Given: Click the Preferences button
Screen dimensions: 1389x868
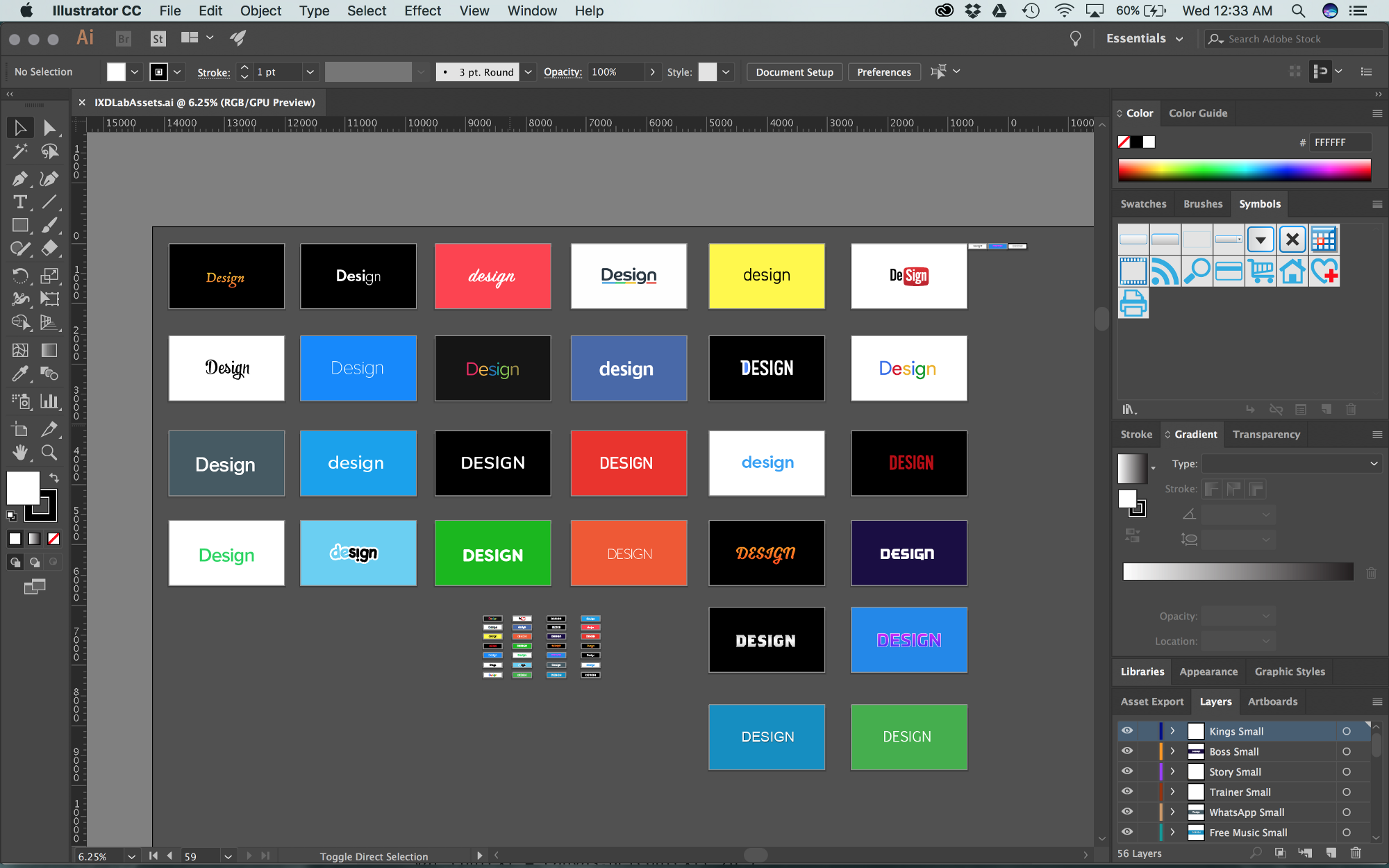Looking at the screenshot, I should (883, 72).
